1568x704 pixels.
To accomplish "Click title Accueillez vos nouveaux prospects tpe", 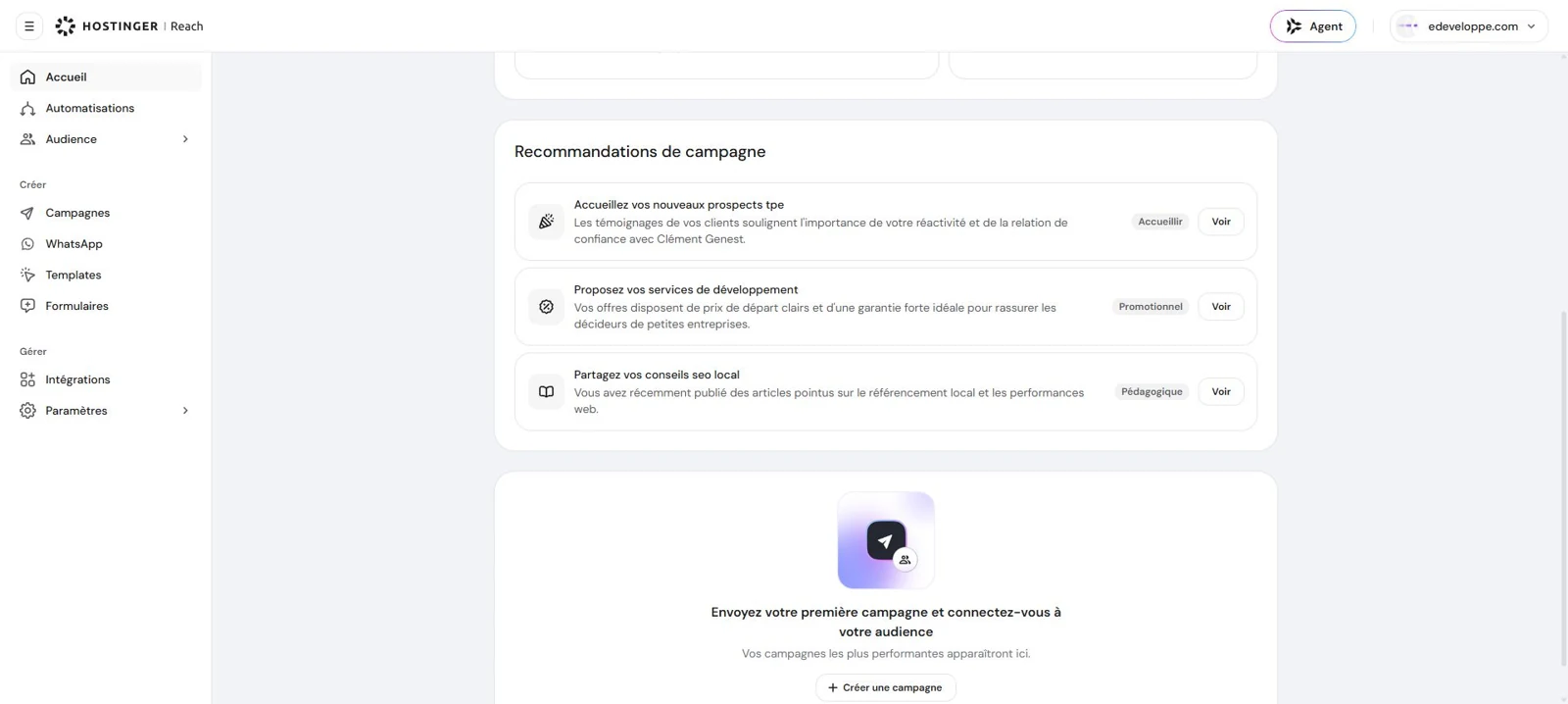I will (679, 205).
